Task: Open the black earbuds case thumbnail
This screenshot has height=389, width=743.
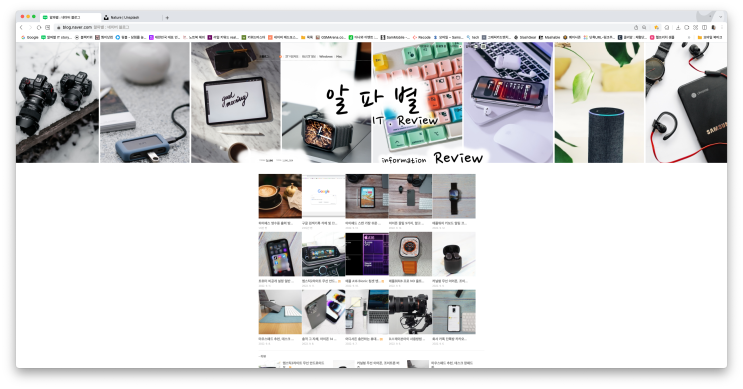Action: click(454, 254)
